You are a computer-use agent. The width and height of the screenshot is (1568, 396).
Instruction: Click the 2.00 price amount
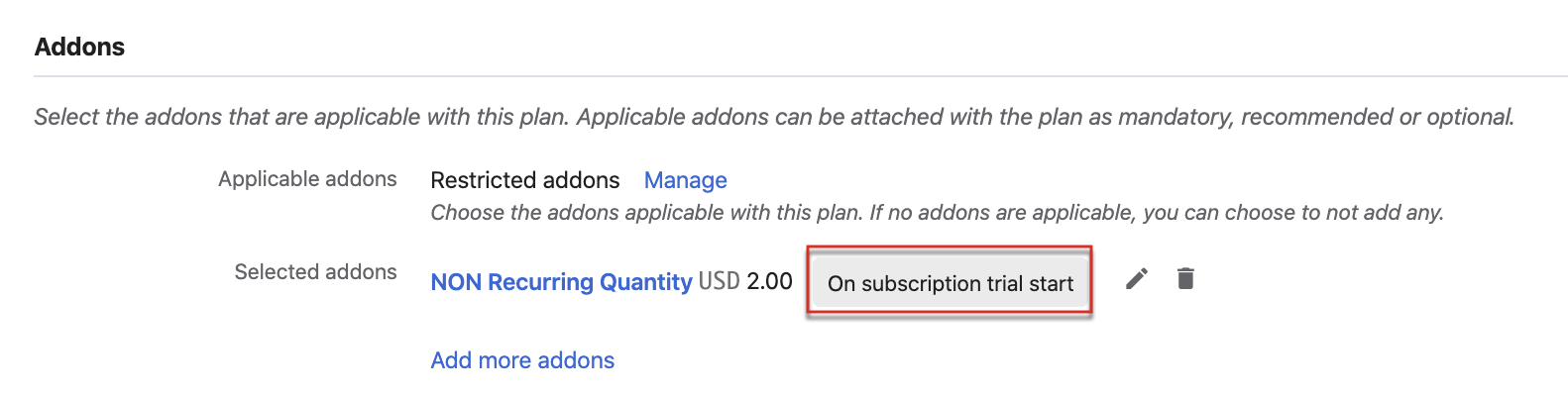tap(769, 281)
